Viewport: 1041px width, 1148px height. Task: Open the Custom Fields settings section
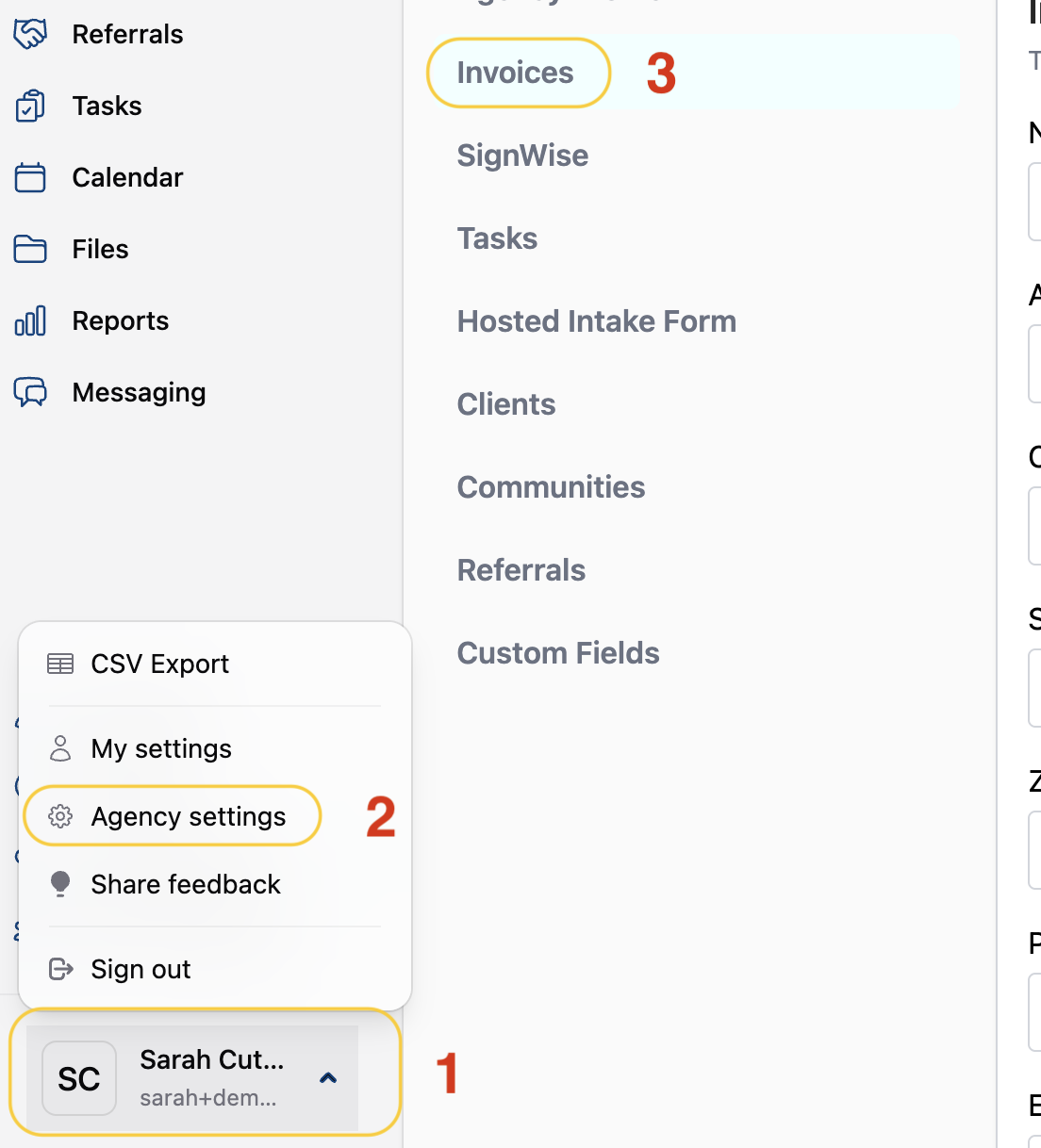[558, 653]
